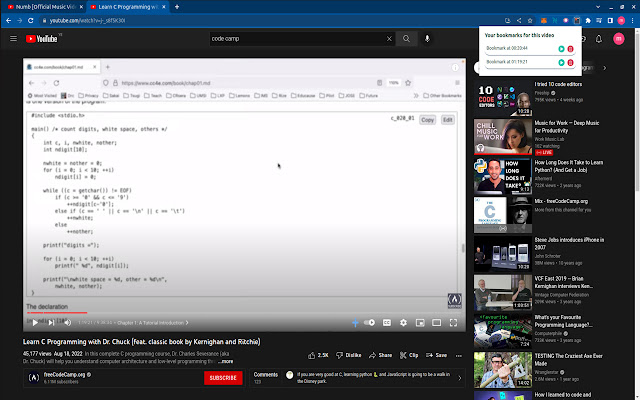
Task: Open the Chrome three-dot menu
Action: (632, 20)
